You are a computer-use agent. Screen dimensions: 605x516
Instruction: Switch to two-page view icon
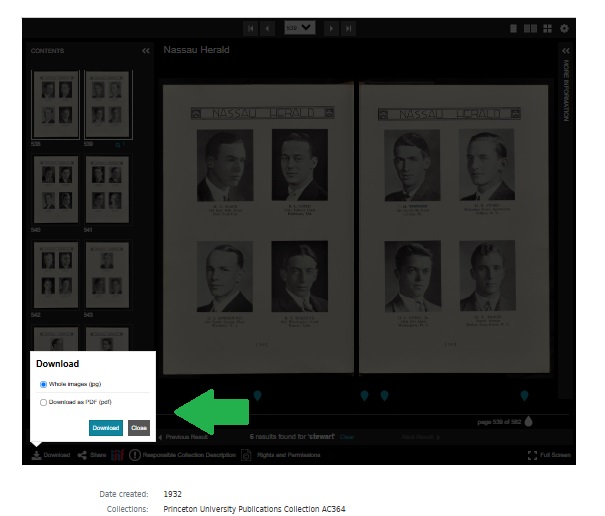pyautogui.click(x=530, y=29)
